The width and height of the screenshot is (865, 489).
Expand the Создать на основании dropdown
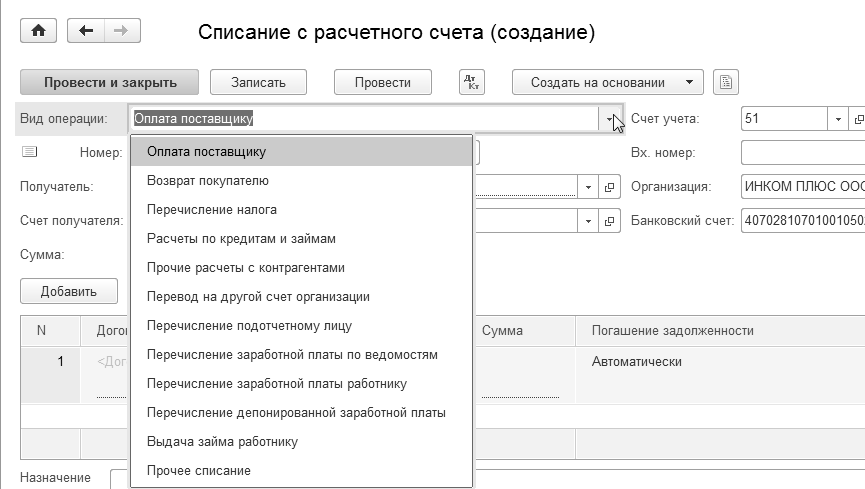(x=689, y=82)
